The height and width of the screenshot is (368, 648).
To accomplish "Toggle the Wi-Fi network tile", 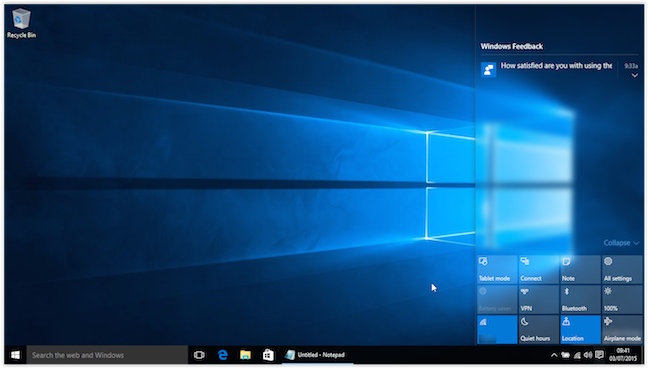I will point(497,330).
